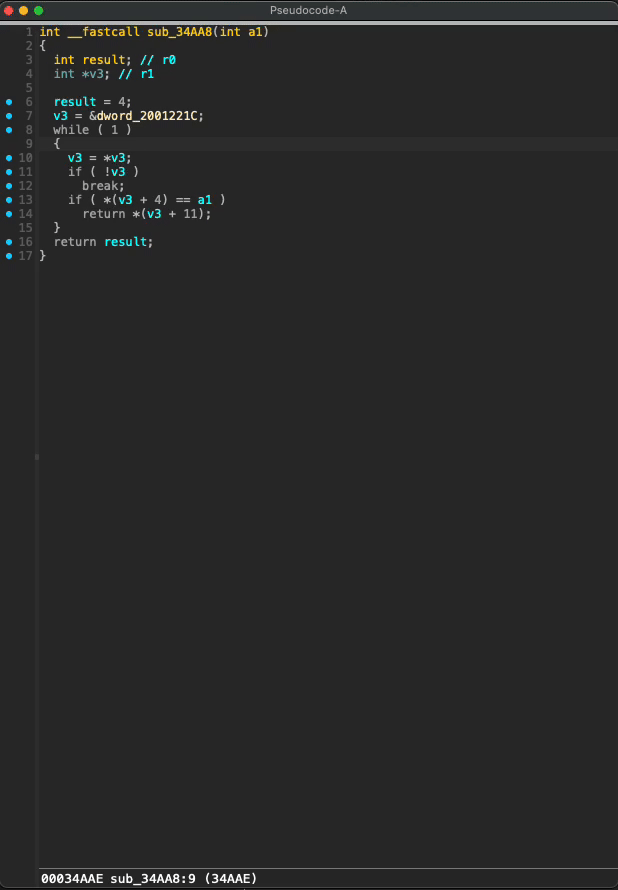Click the !v3 condition on line 11
Viewport: 618px width, 890px height.
click(115, 172)
